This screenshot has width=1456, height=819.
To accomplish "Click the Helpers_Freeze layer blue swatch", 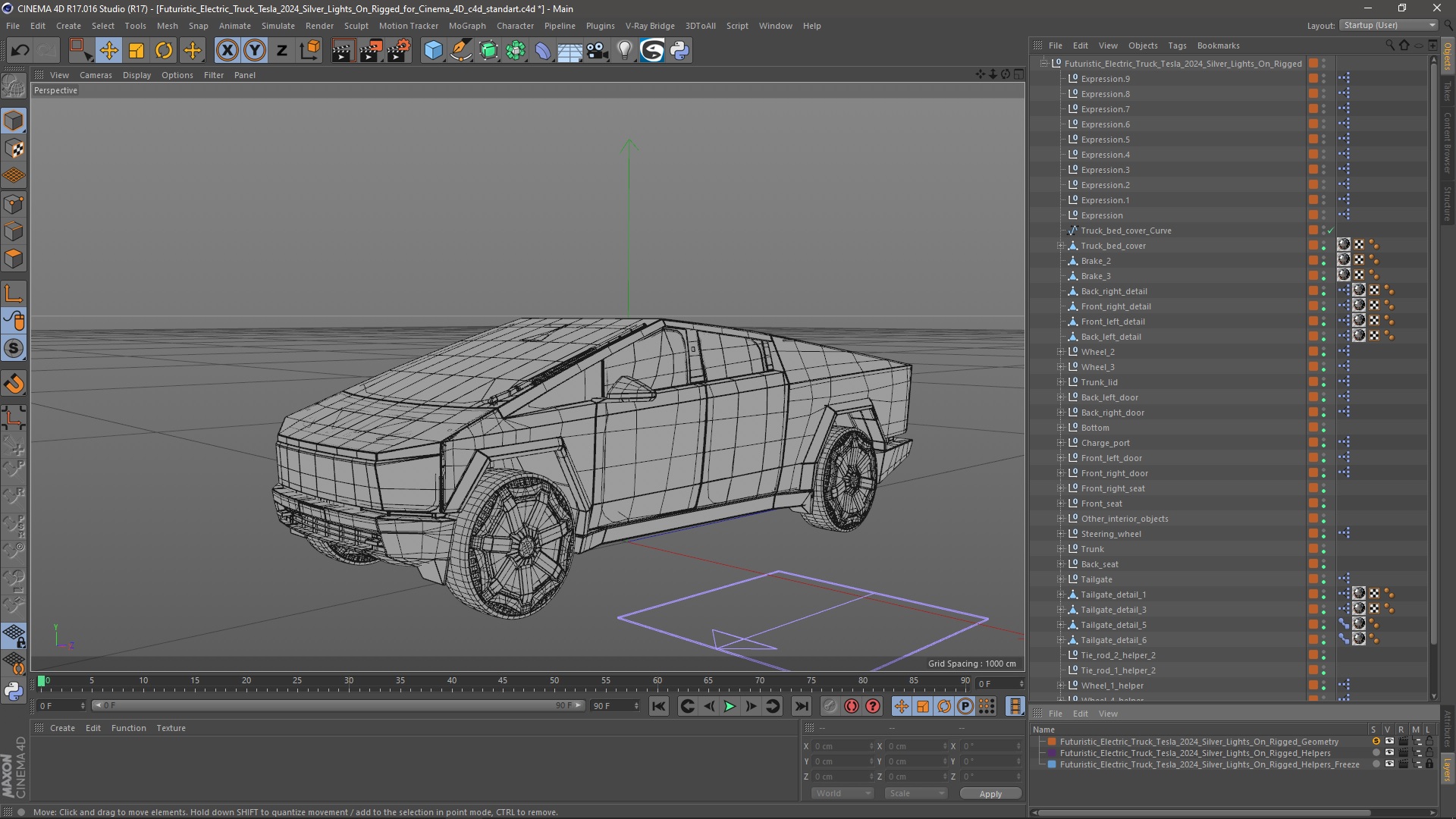I will 1052,764.
